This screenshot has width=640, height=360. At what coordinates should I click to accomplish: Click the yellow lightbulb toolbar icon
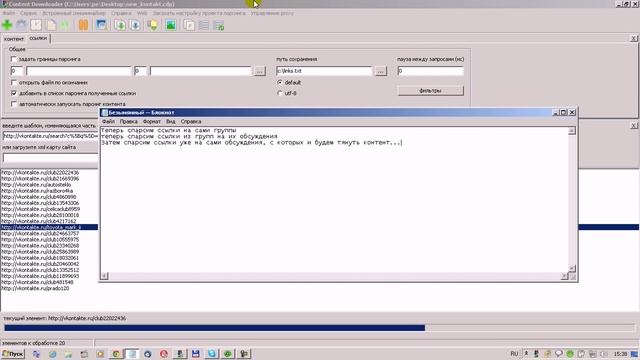[x=153, y=25]
